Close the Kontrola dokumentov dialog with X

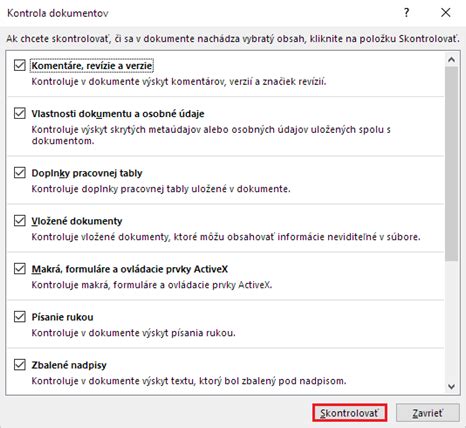coord(446,13)
